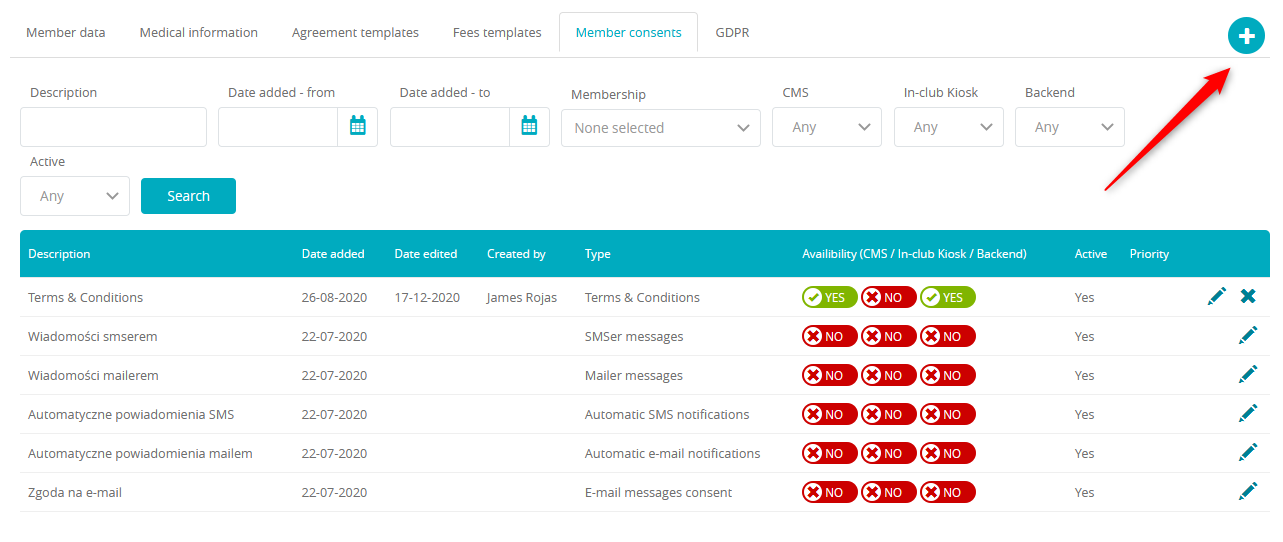Screen dimensions: 1283x542
Task: Click the Search button
Action: pyautogui.click(x=188, y=196)
